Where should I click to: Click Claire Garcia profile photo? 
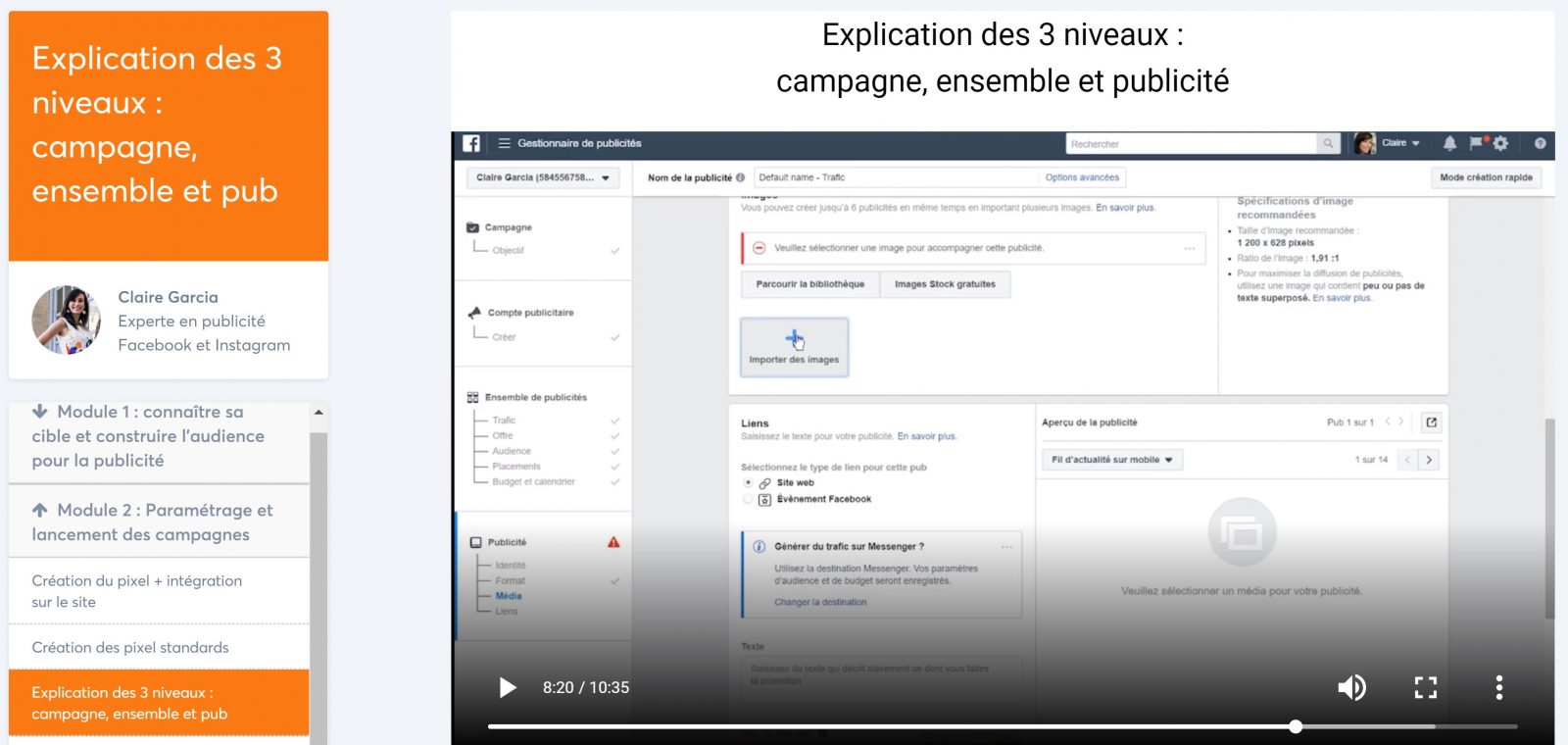tap(66, 320)
